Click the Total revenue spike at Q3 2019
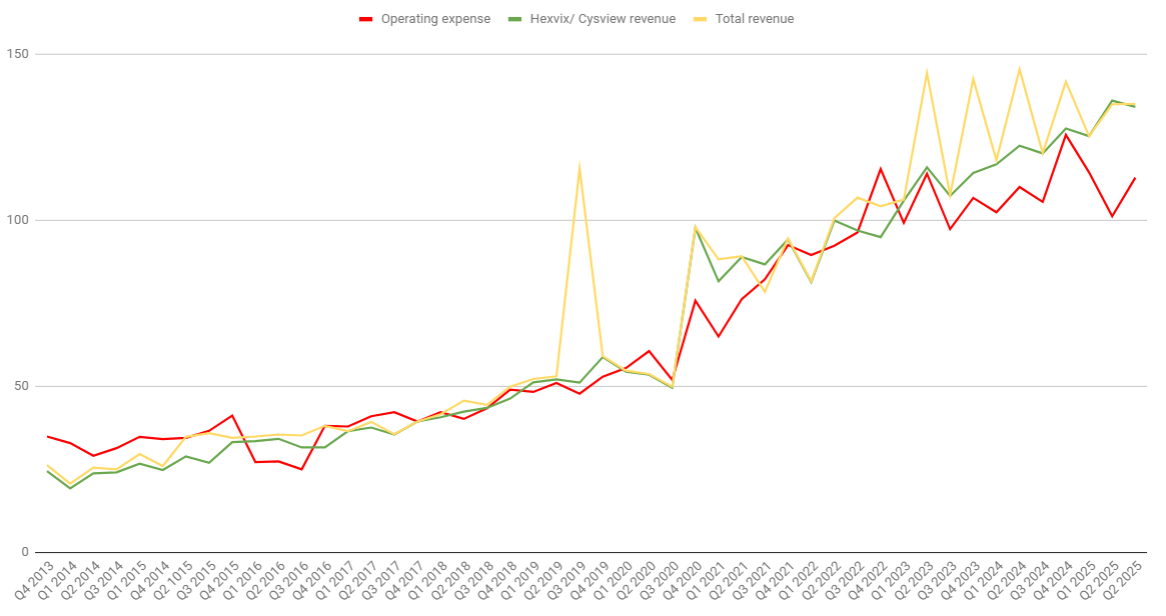 (x=579, y=167)
